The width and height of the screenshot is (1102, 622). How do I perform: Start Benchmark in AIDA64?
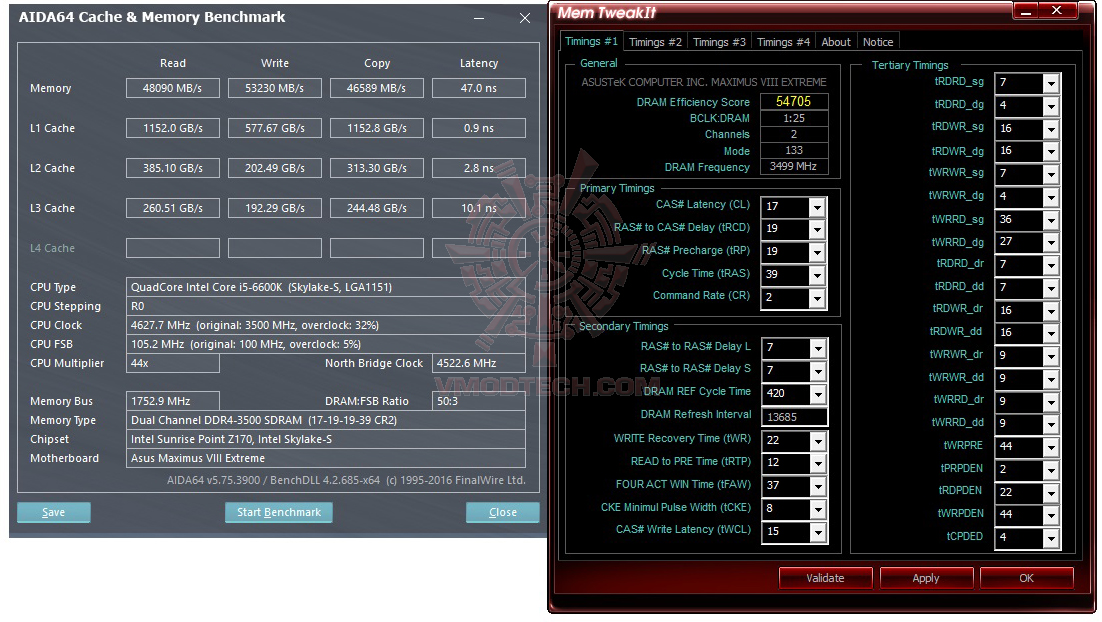[x=281, y=512]
